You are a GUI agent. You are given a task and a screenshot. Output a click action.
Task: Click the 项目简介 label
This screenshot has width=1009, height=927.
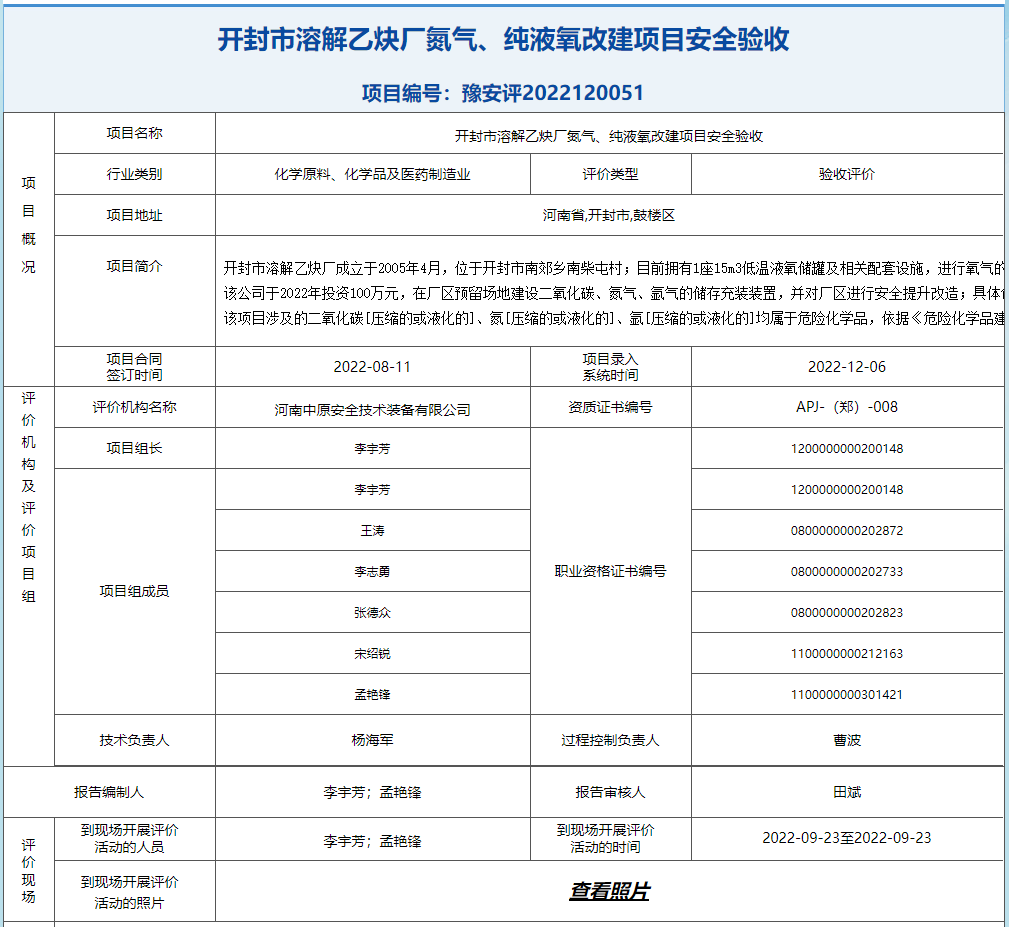(134, 266)
